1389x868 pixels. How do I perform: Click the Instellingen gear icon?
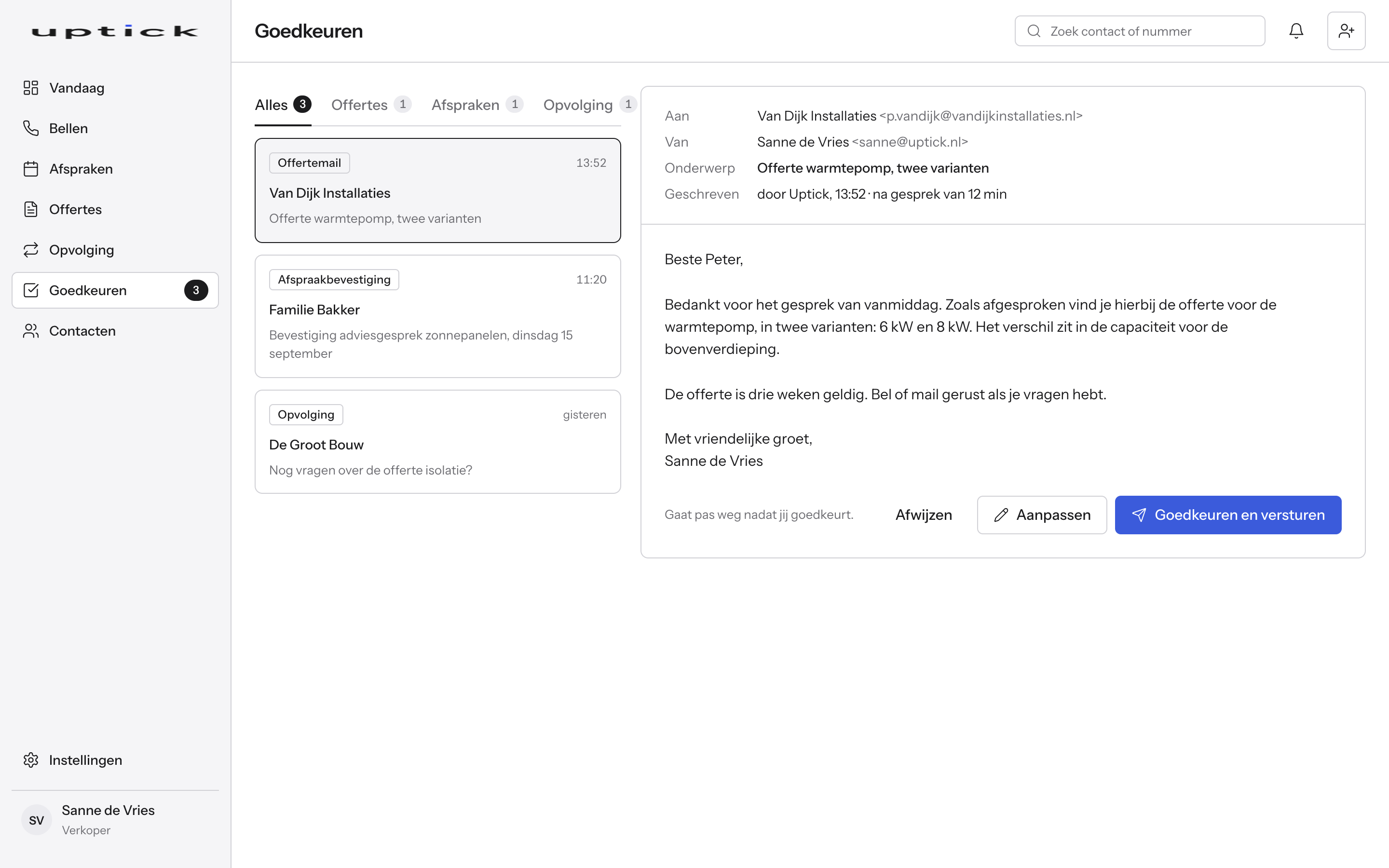point(31,760)
